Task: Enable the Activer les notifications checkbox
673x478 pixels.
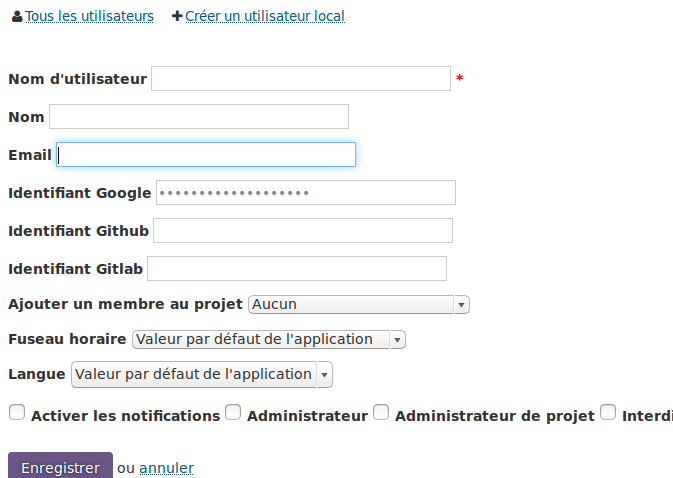Action: [x=17, y=412]
